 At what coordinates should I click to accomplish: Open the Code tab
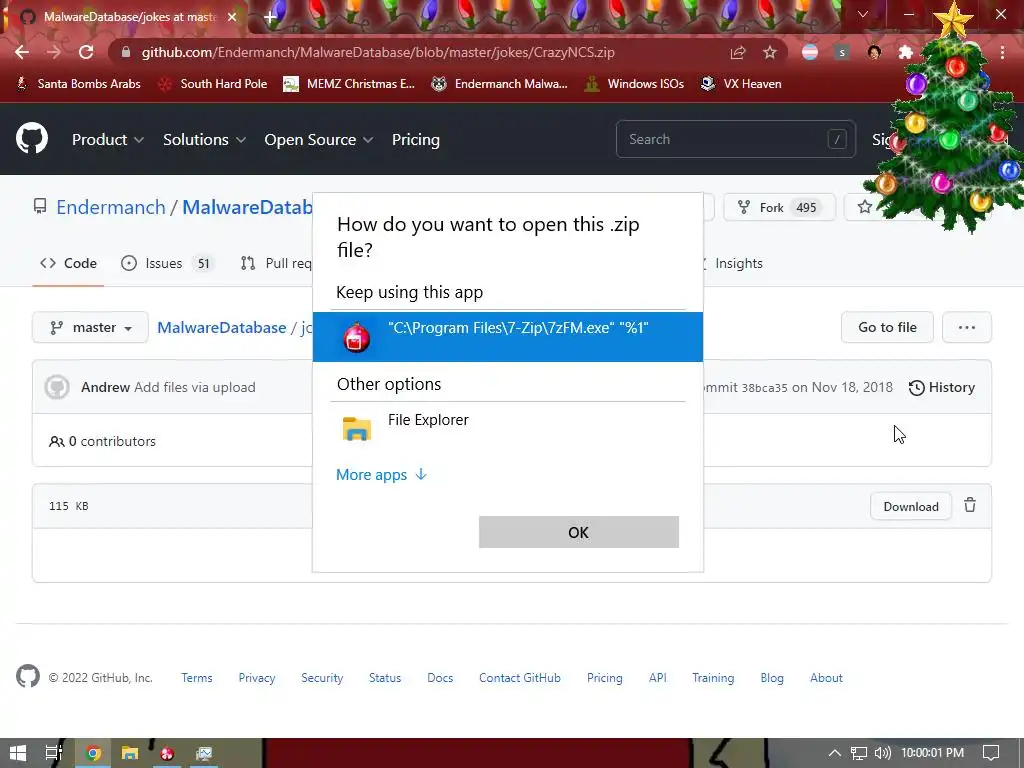pyautogui.click(x=68, y=263)
